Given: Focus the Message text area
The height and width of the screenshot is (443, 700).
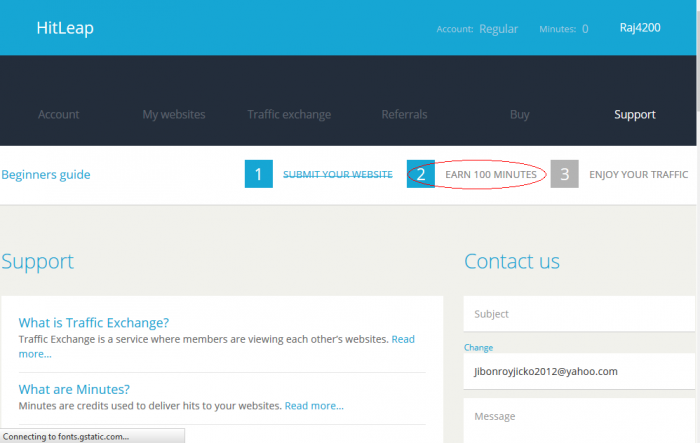Looking at the screenshot, I should 579,420.
